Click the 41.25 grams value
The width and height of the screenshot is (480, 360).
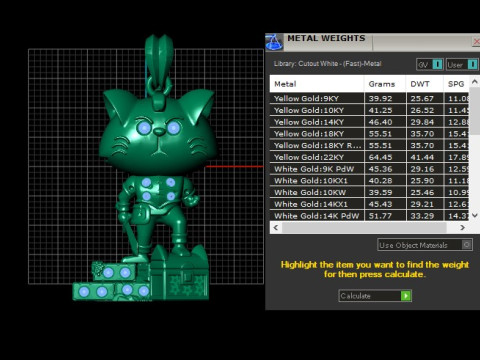coord(380,110)
